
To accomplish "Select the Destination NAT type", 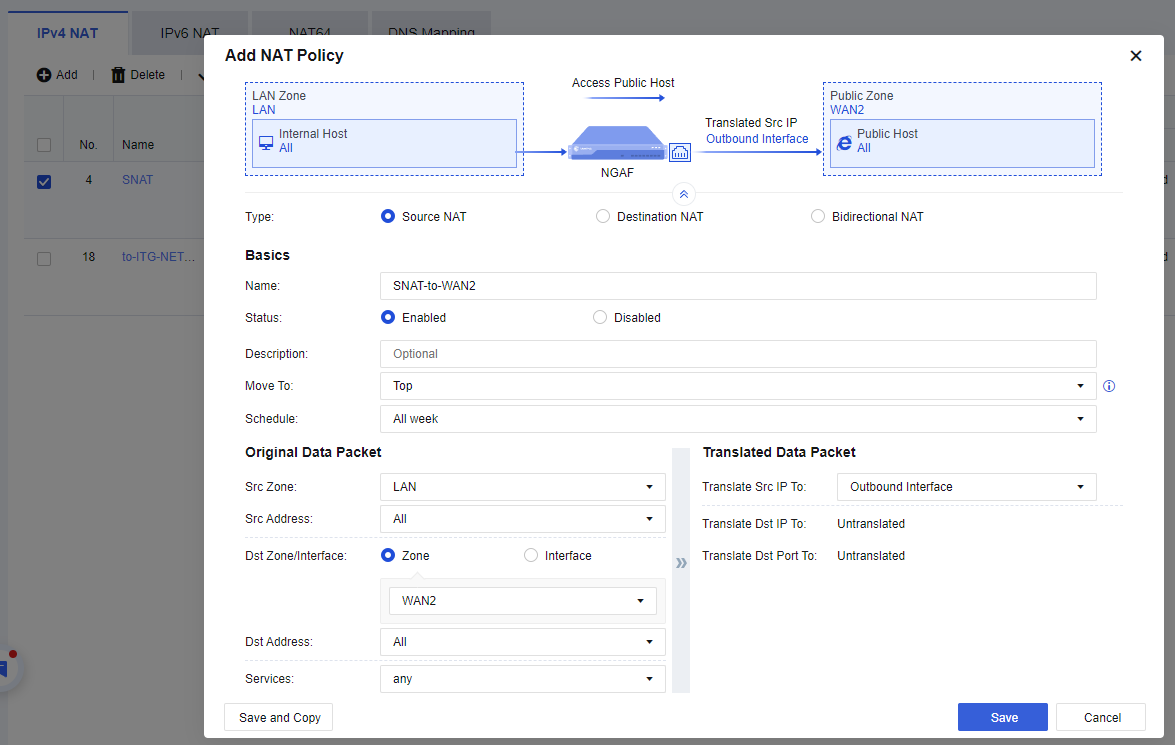I will [603, 217].
